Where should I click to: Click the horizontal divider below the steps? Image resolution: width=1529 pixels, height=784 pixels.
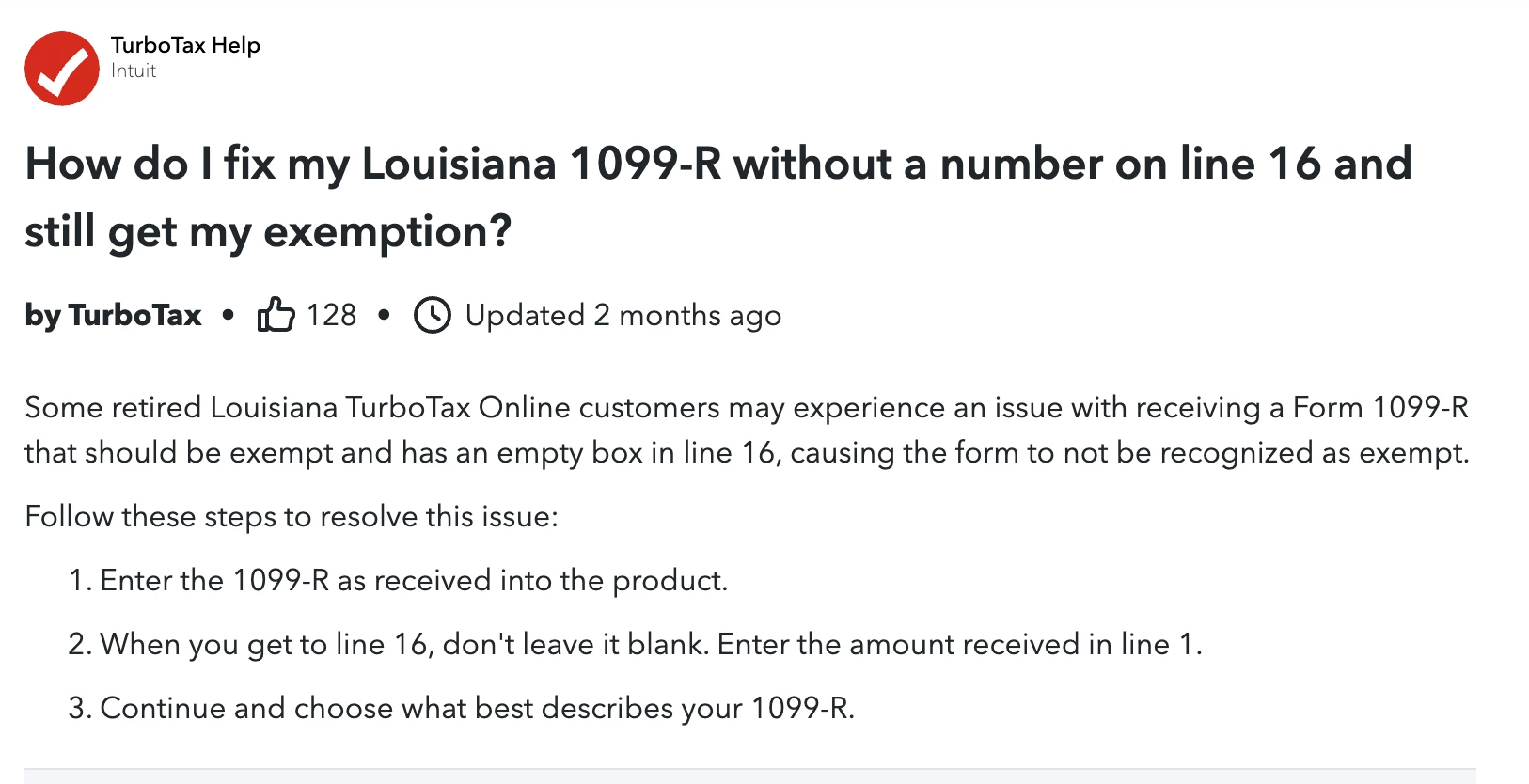[750, 770]
